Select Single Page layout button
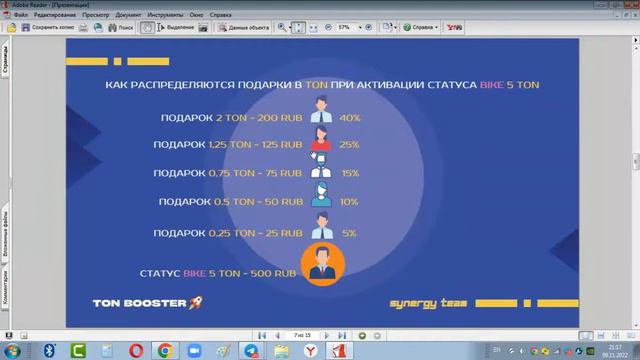 click(586, 336)
